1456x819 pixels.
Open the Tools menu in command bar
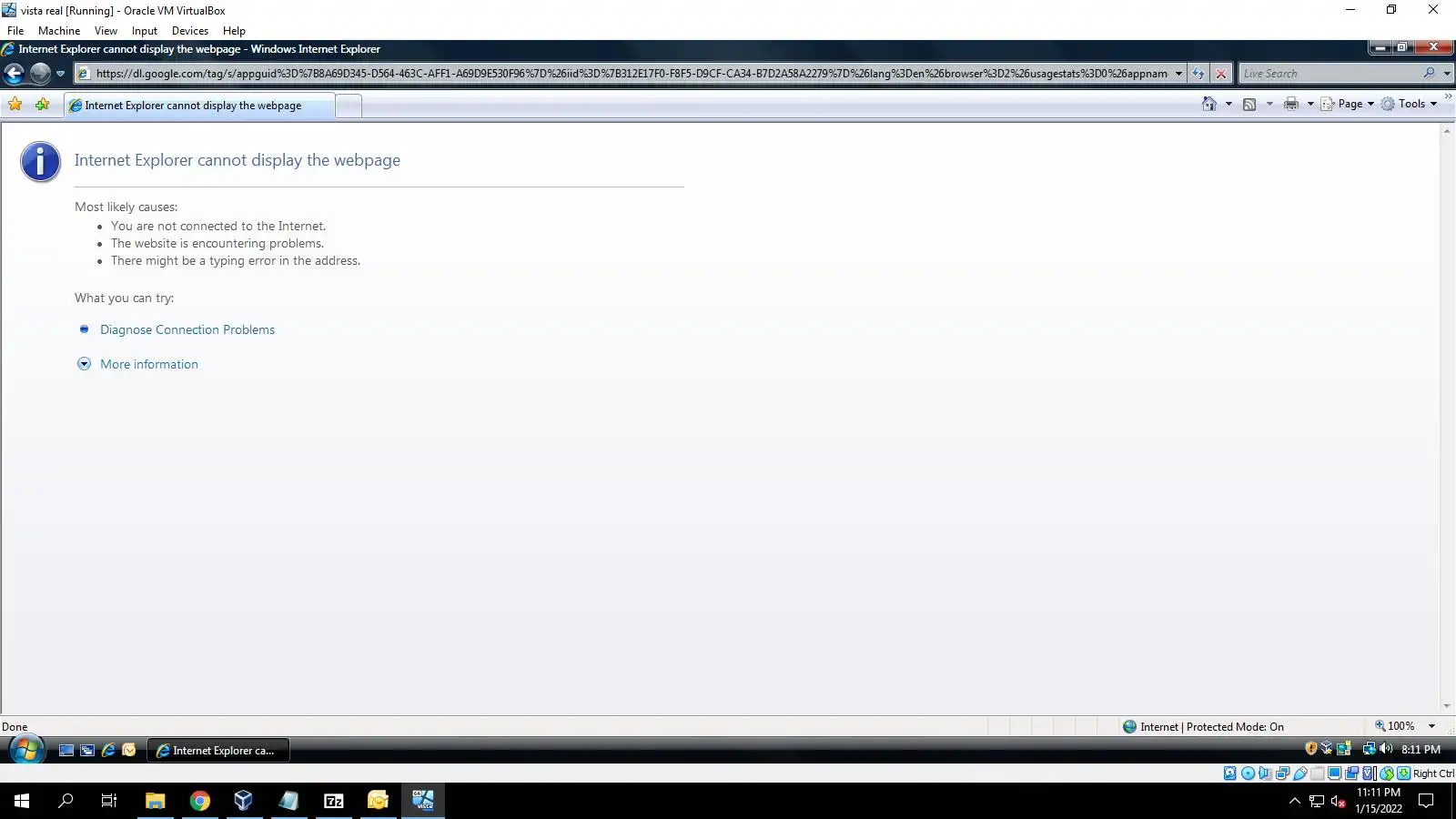tap(1409, 104)
